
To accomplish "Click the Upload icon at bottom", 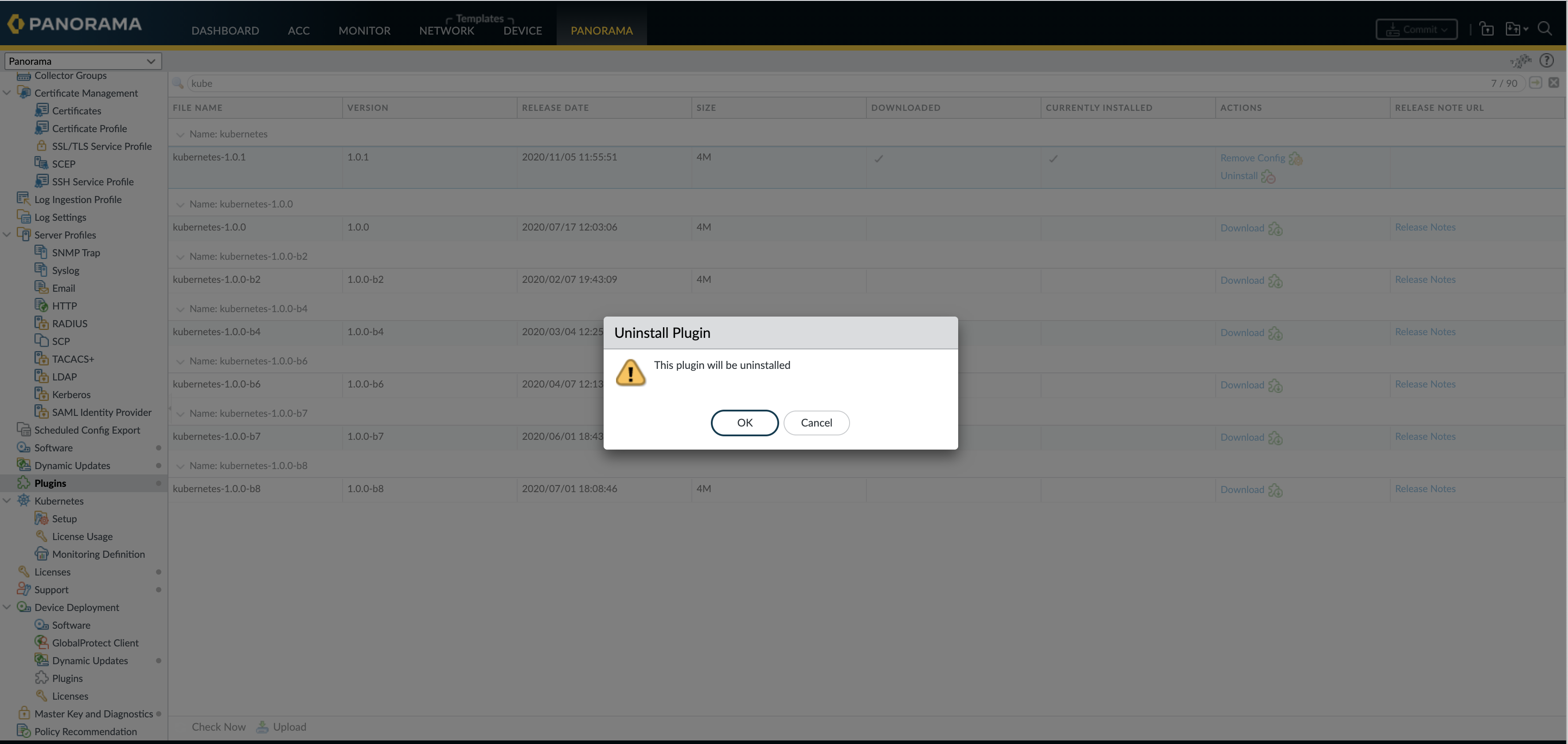I will [262, 726].
